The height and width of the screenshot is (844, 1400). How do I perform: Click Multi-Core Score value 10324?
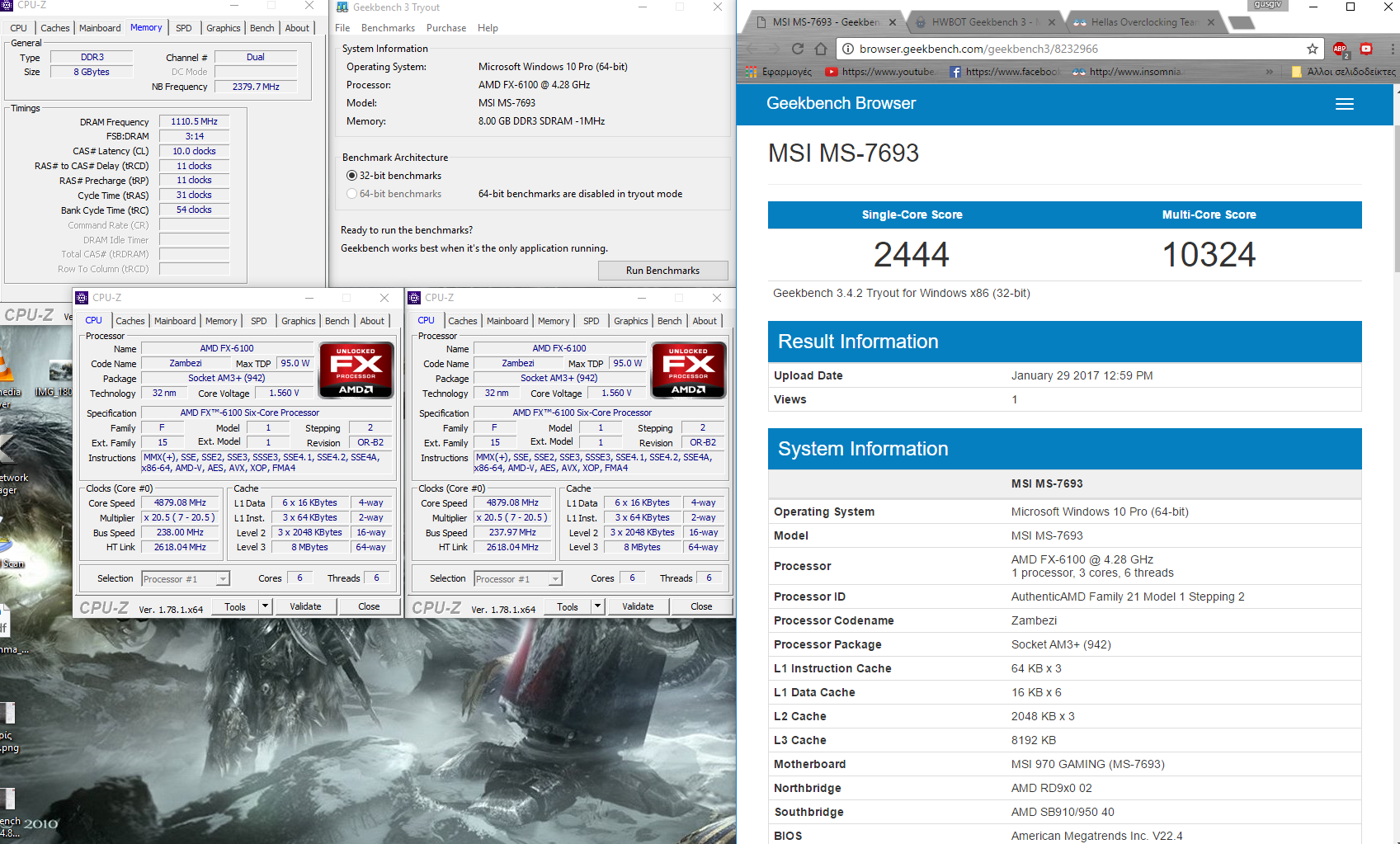(1209, 254)
